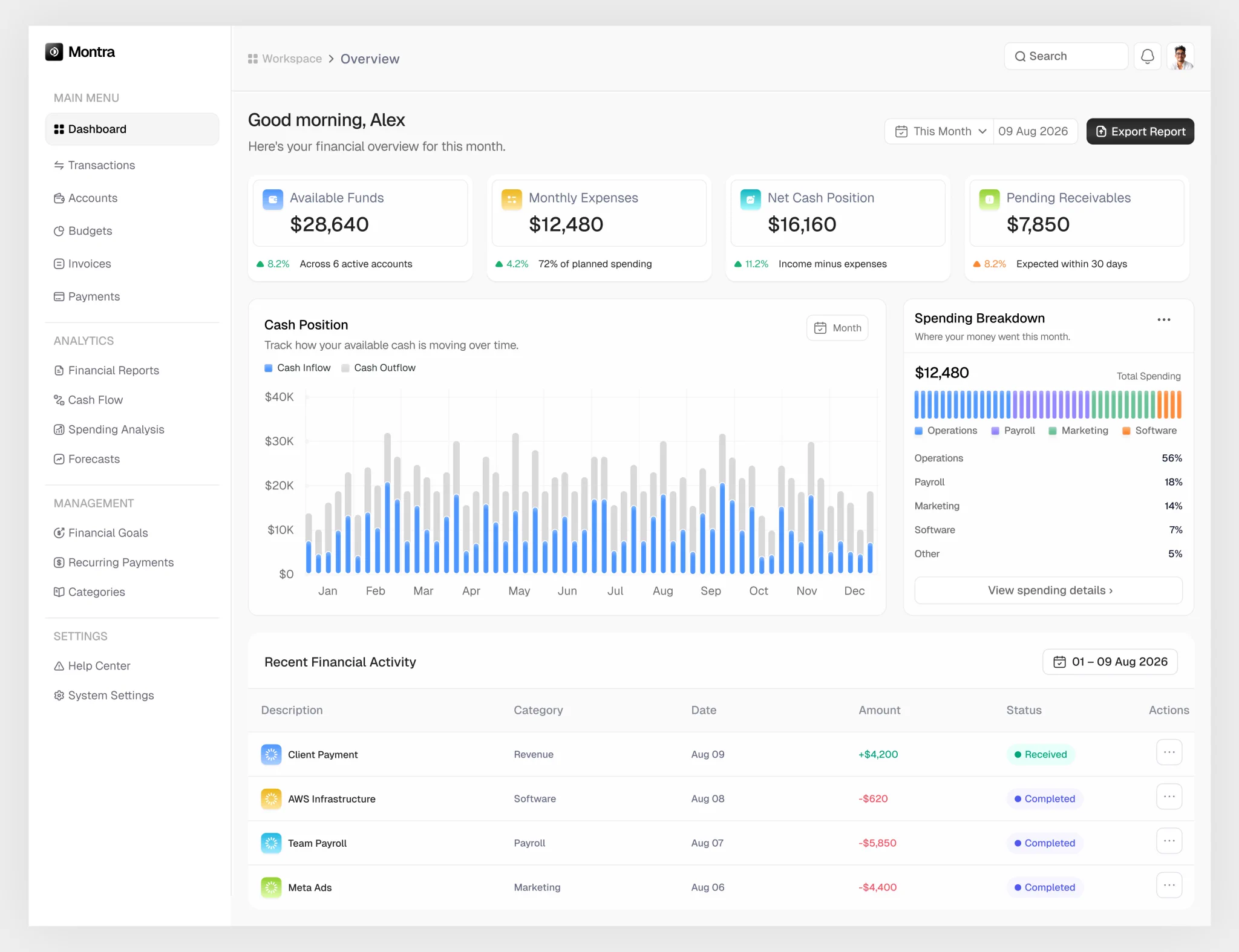Click the Payroll purple legend swatch
Screen dimensions: 1239x952
(x=995, y=431)
